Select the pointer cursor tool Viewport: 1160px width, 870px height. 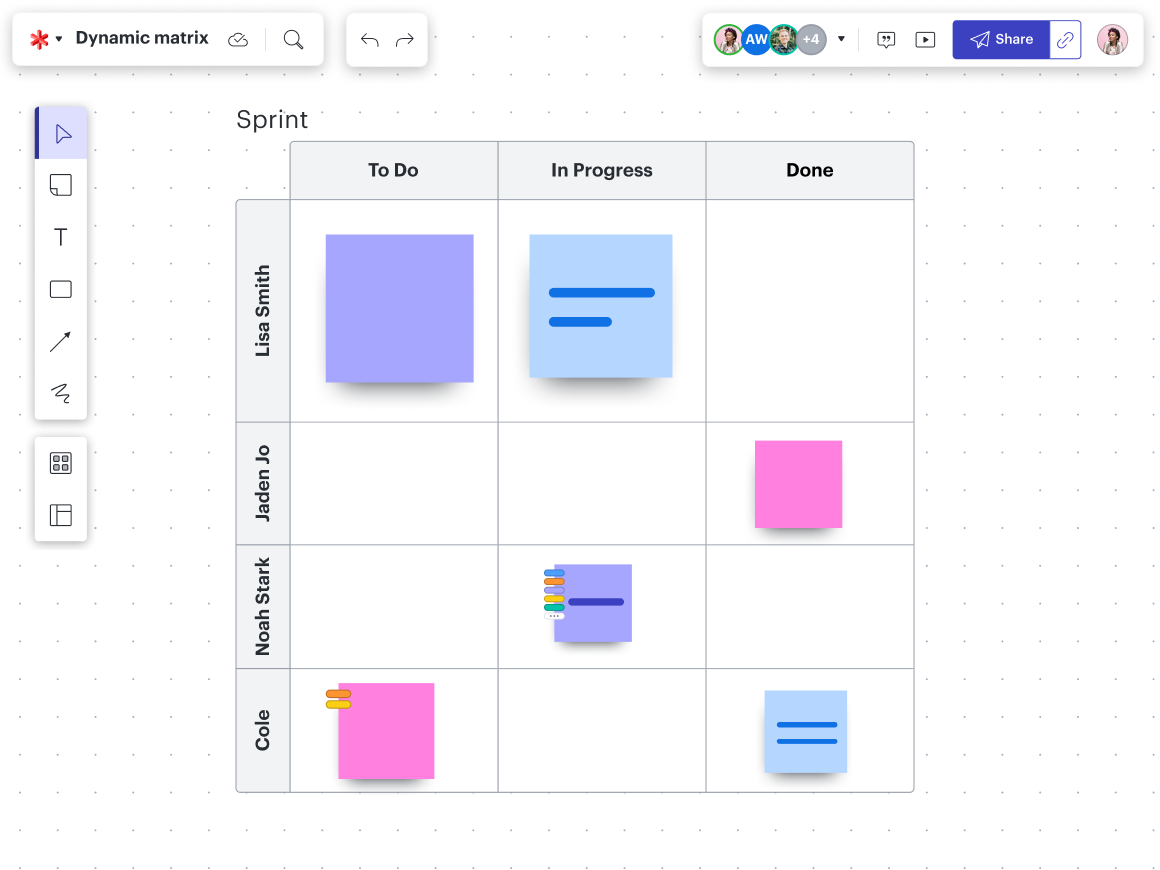pos(62,134)
